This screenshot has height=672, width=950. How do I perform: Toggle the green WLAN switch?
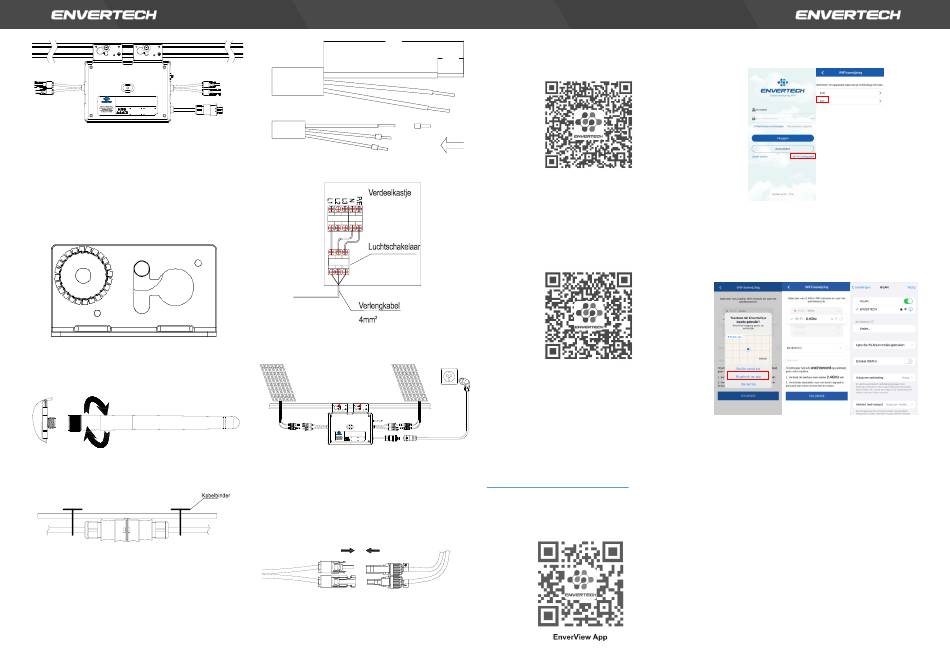point(908,301)
